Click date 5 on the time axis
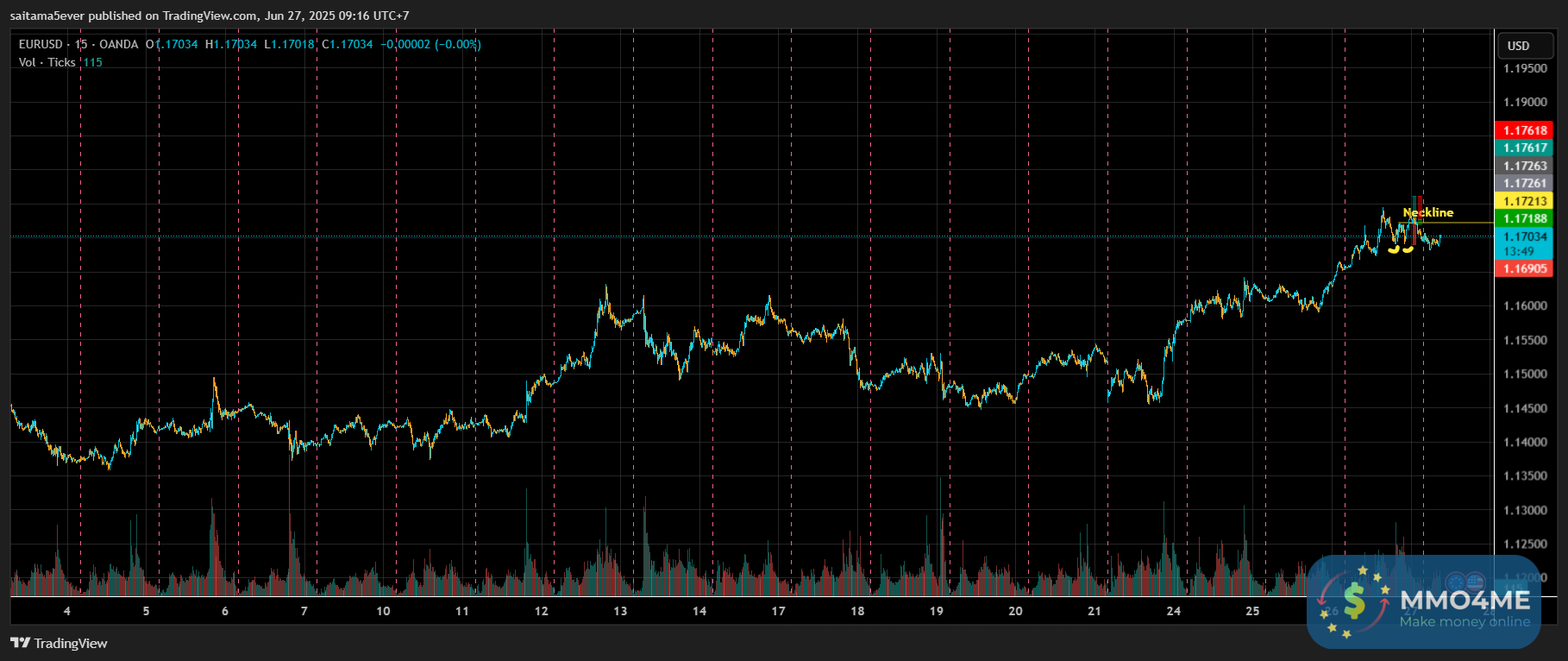 [x=146, y=611]
